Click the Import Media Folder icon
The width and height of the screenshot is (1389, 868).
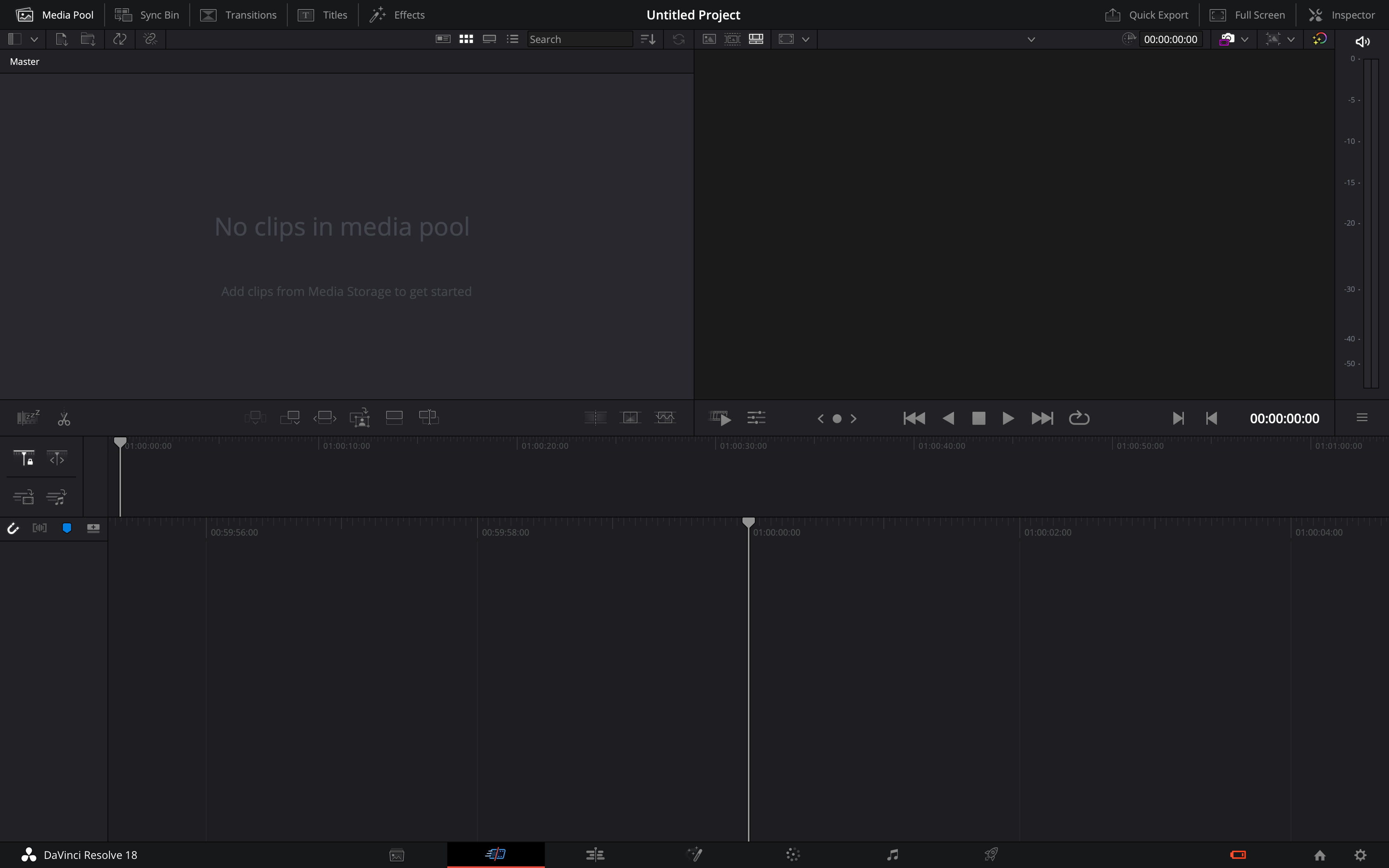coord(88,39)
